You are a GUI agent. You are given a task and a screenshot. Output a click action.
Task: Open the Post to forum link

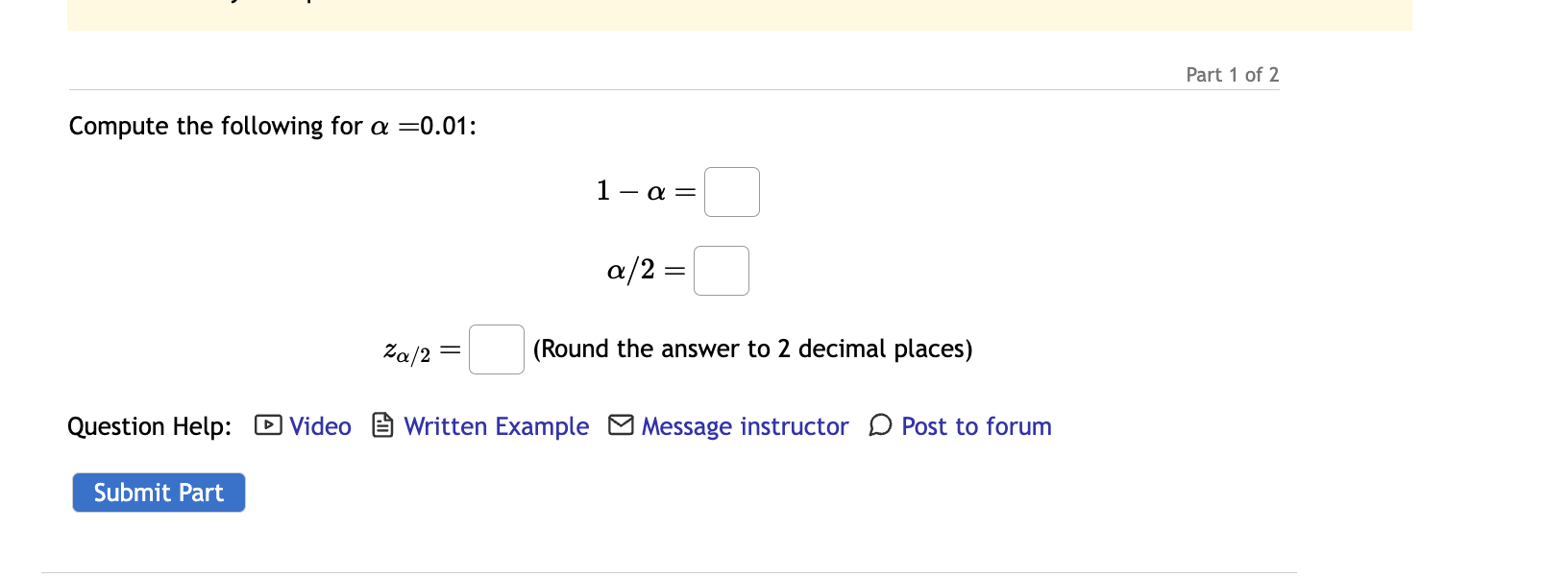[975, 425]
